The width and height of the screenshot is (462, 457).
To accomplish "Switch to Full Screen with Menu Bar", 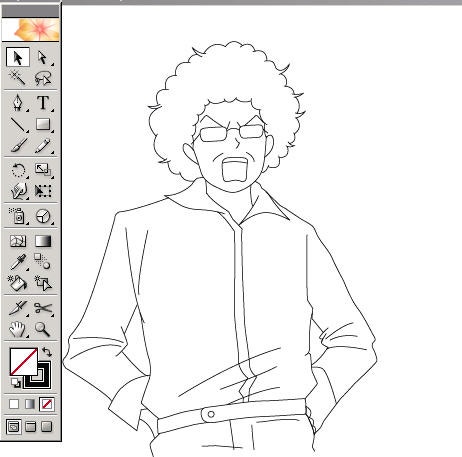I will [x=30, y=427].
